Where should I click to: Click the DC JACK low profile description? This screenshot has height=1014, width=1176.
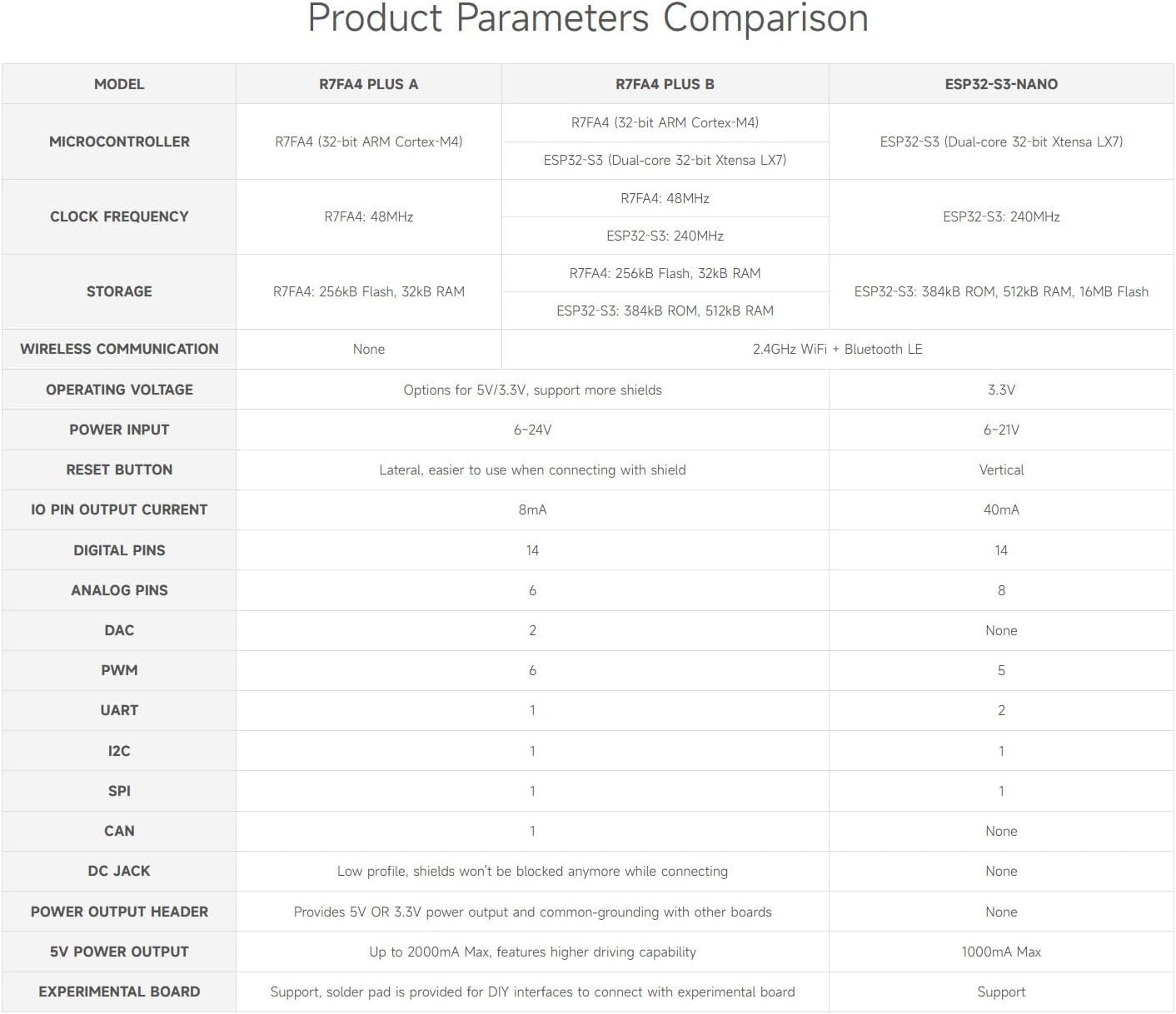[x=532, y=871]
